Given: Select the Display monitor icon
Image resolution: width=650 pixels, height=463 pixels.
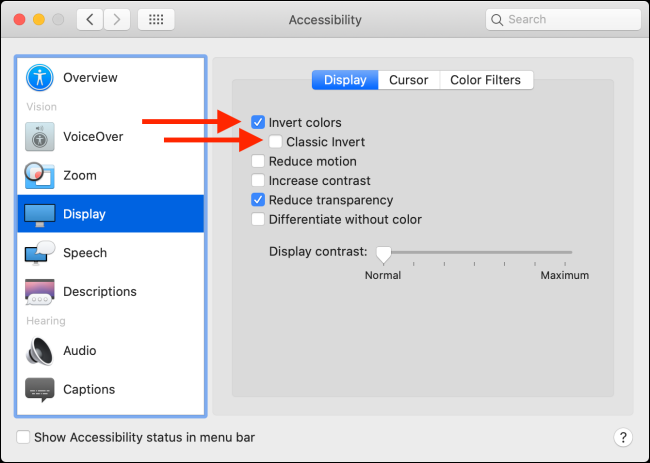Looking at the screenshot, I should (40, 214).
